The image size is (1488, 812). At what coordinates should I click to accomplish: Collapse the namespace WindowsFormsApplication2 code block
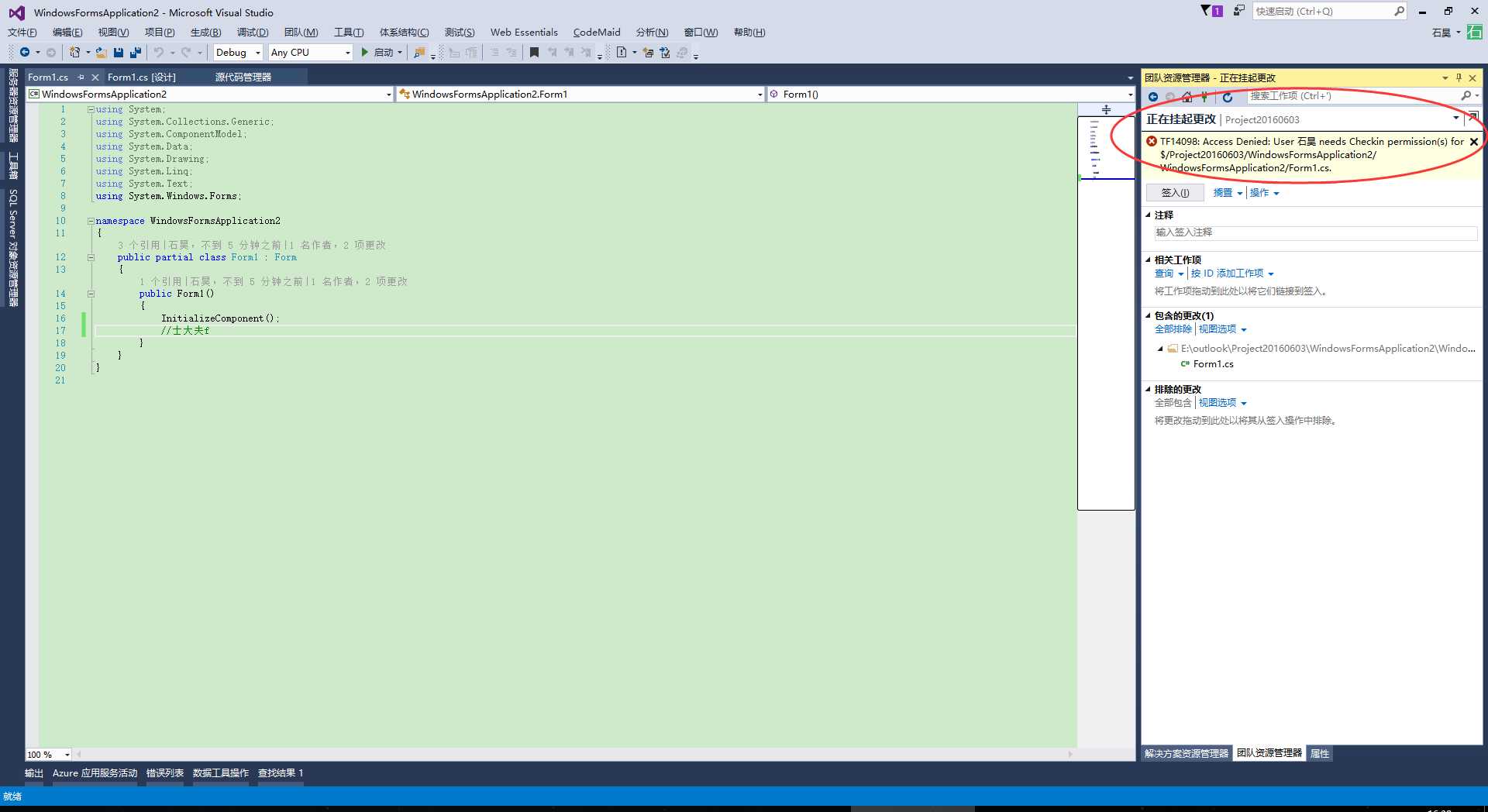(x=91, y=221)
